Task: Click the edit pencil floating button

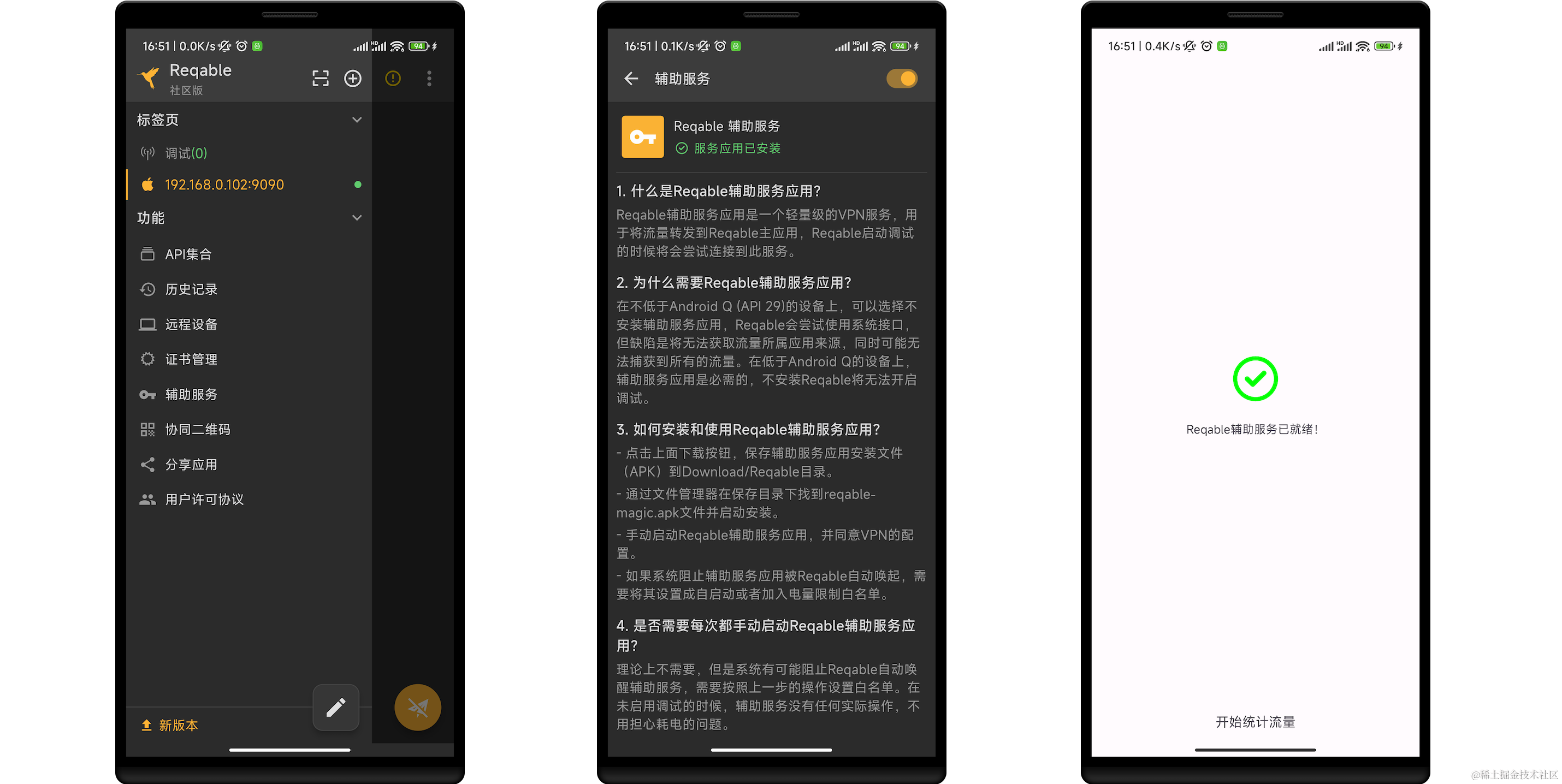Action: click(x=336, y=707)
